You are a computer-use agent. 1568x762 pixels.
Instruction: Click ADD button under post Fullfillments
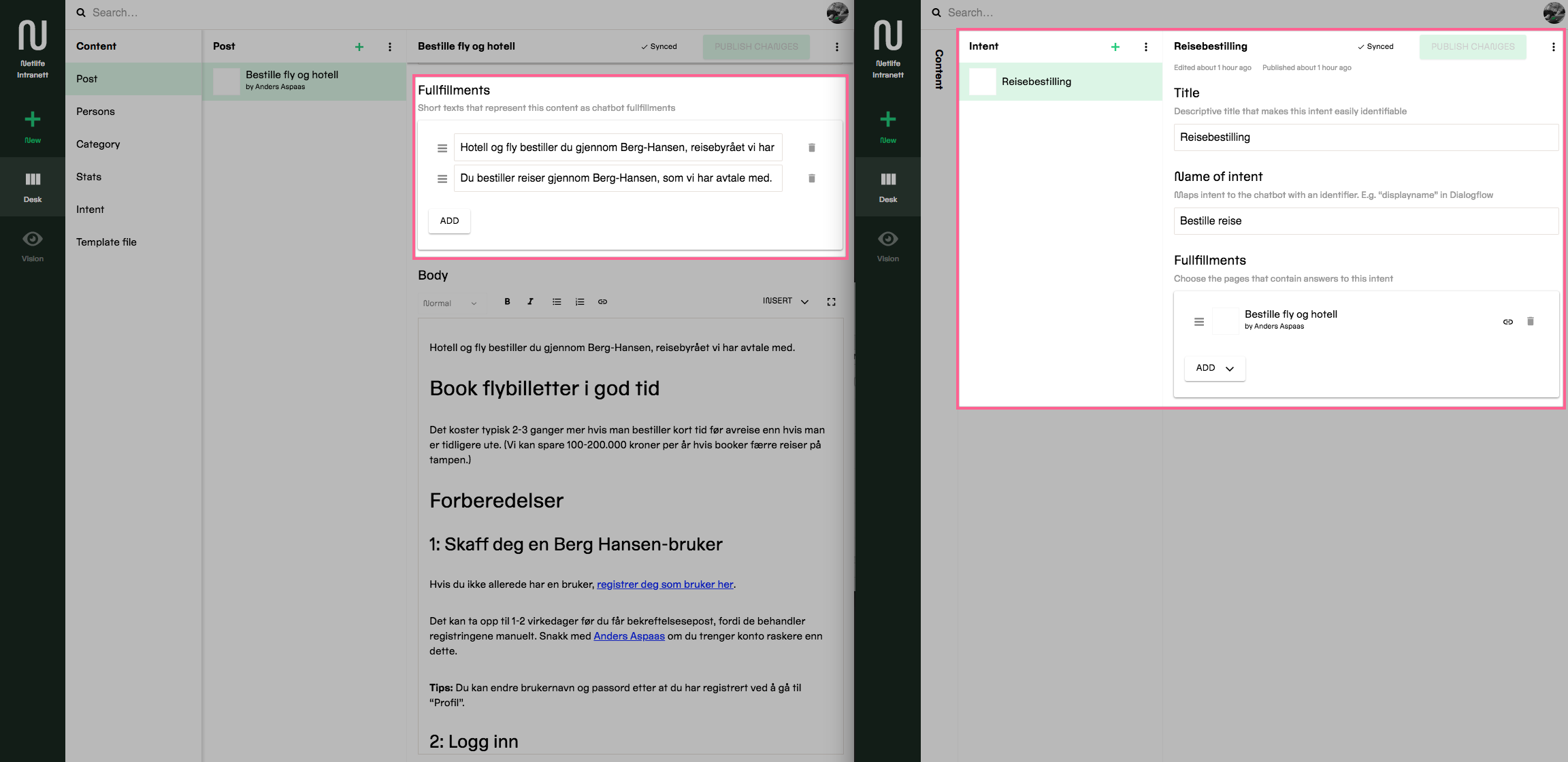449,220
